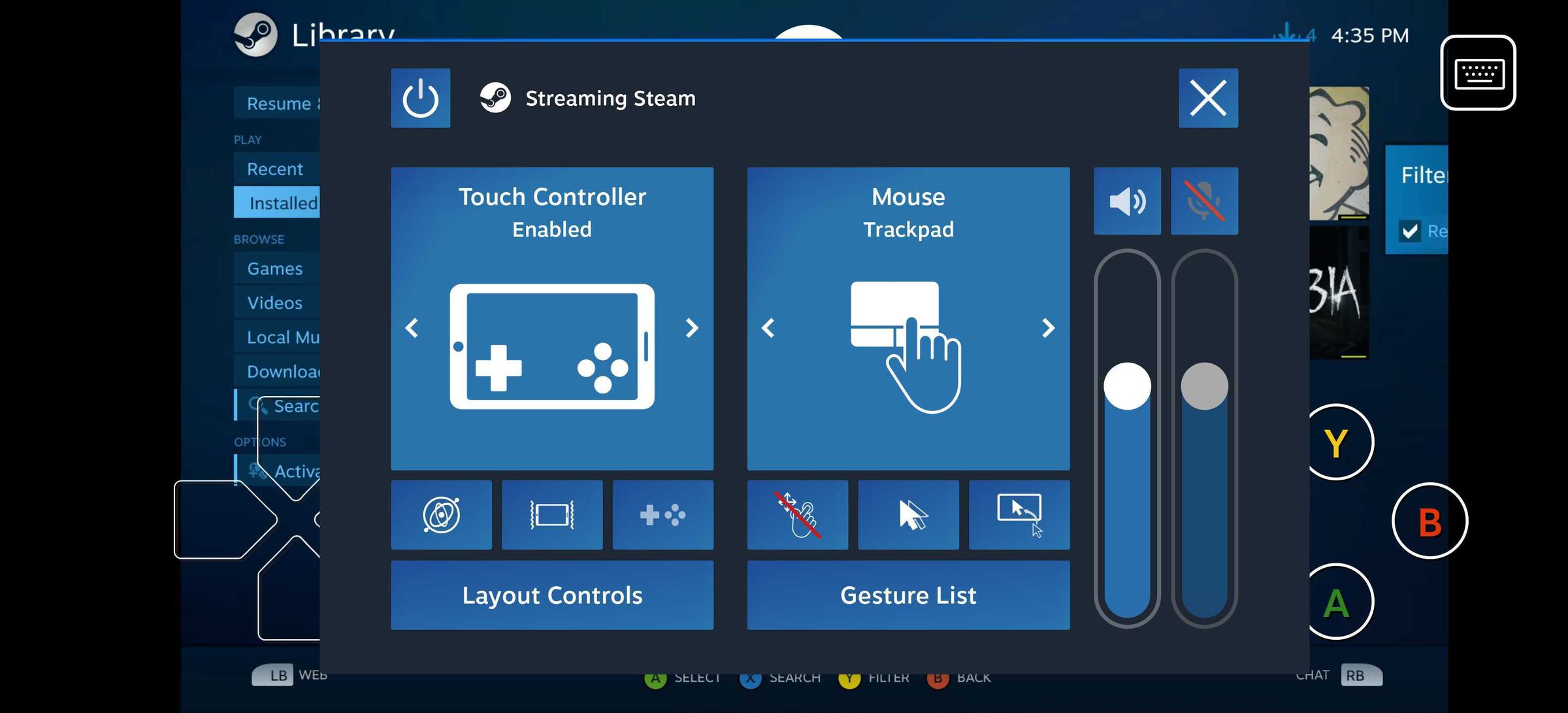Toggle the Steam power/settings icon

420,97
